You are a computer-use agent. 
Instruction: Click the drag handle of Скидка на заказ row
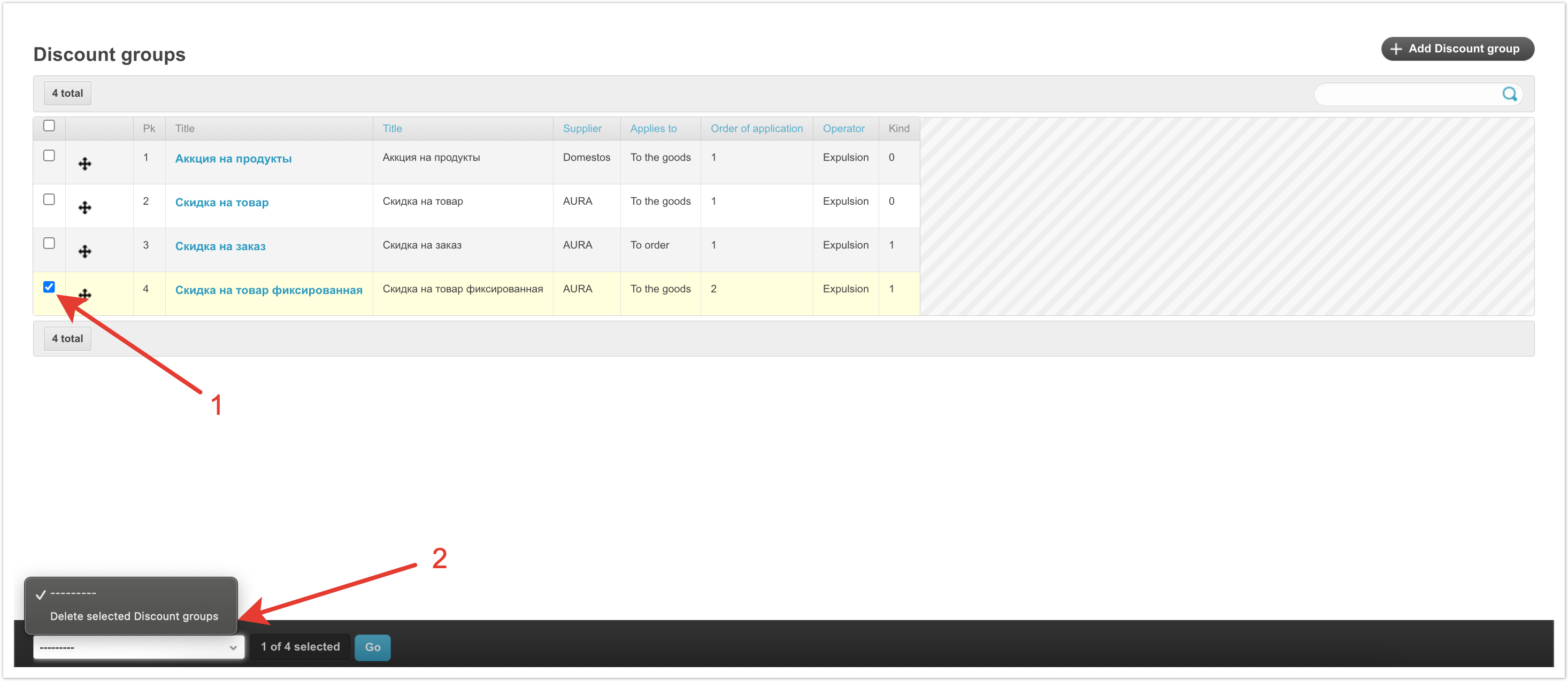pos(84,251)
